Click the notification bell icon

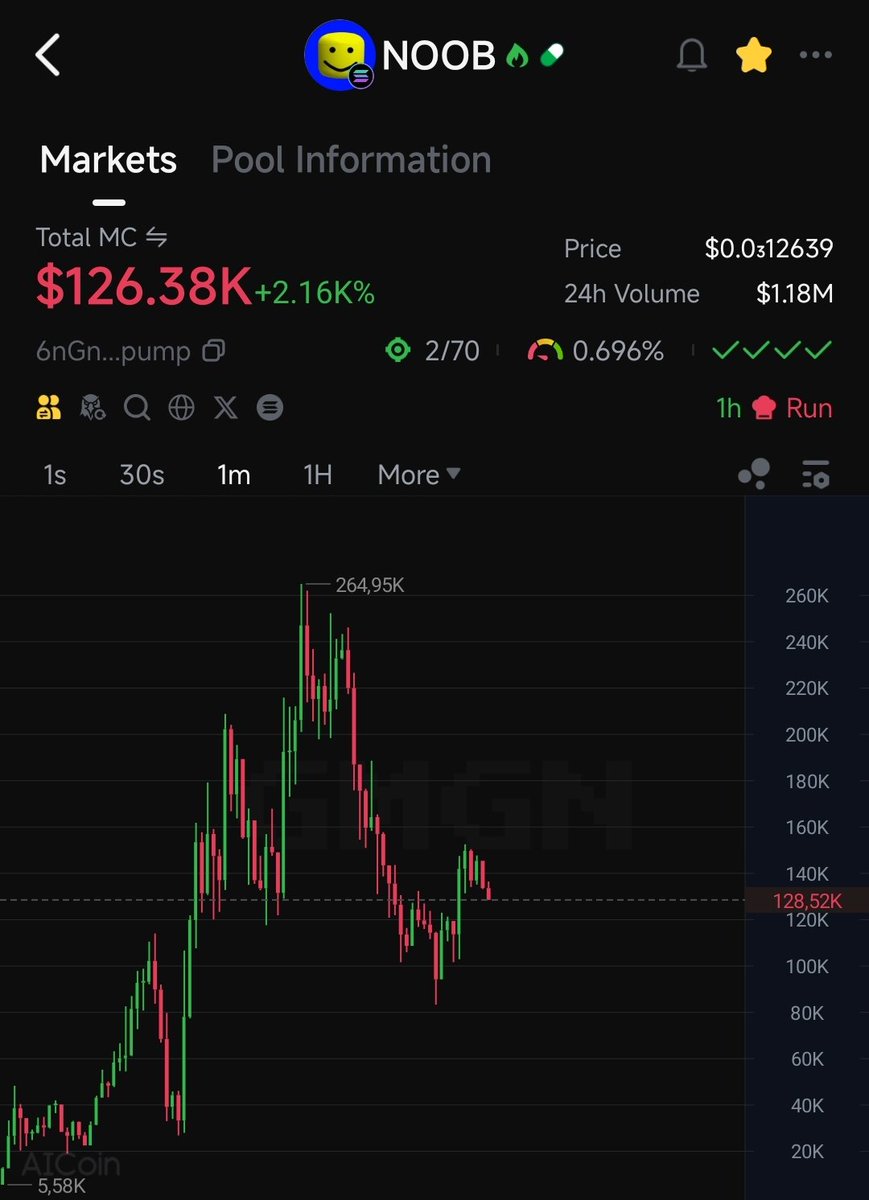pos(692,56)
